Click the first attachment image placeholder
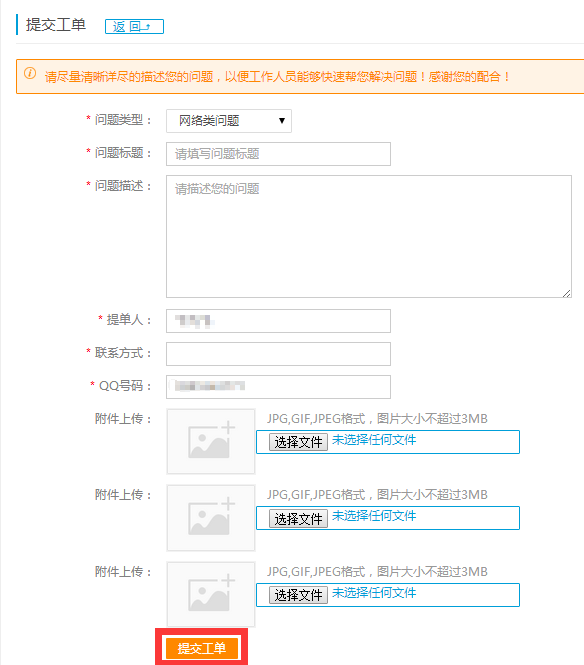 (x=211, y=441)
